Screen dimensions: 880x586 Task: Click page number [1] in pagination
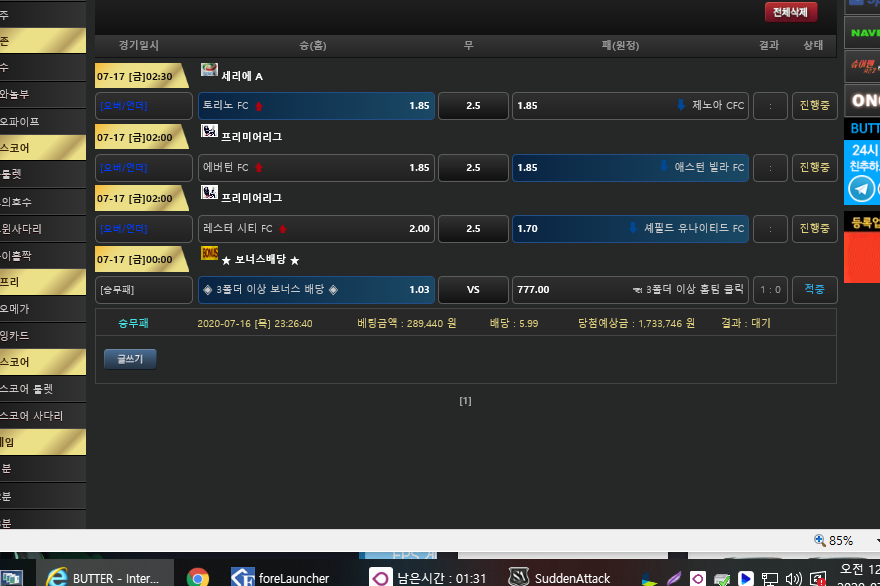point(465,401)
